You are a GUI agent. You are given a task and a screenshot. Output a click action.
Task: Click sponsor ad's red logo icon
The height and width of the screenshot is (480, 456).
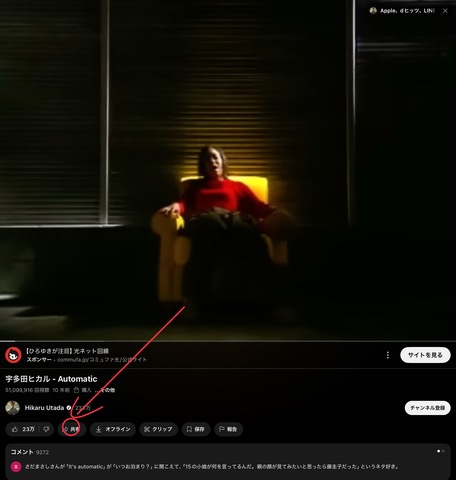(13, 355)
